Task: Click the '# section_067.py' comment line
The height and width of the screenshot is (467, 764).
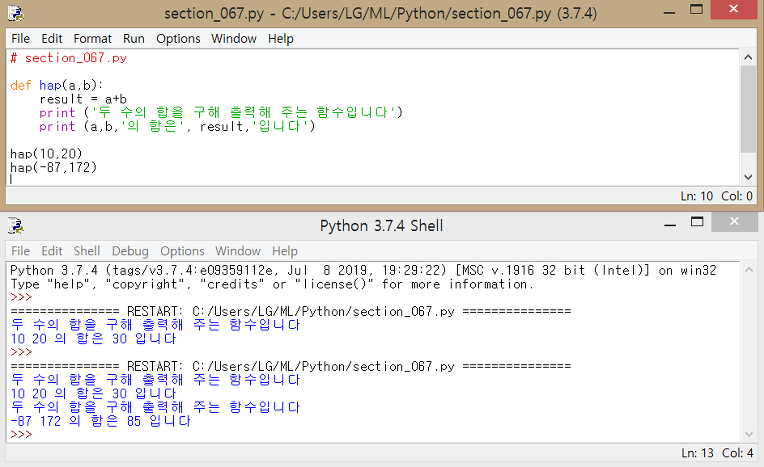Action: tap(69, 58)
